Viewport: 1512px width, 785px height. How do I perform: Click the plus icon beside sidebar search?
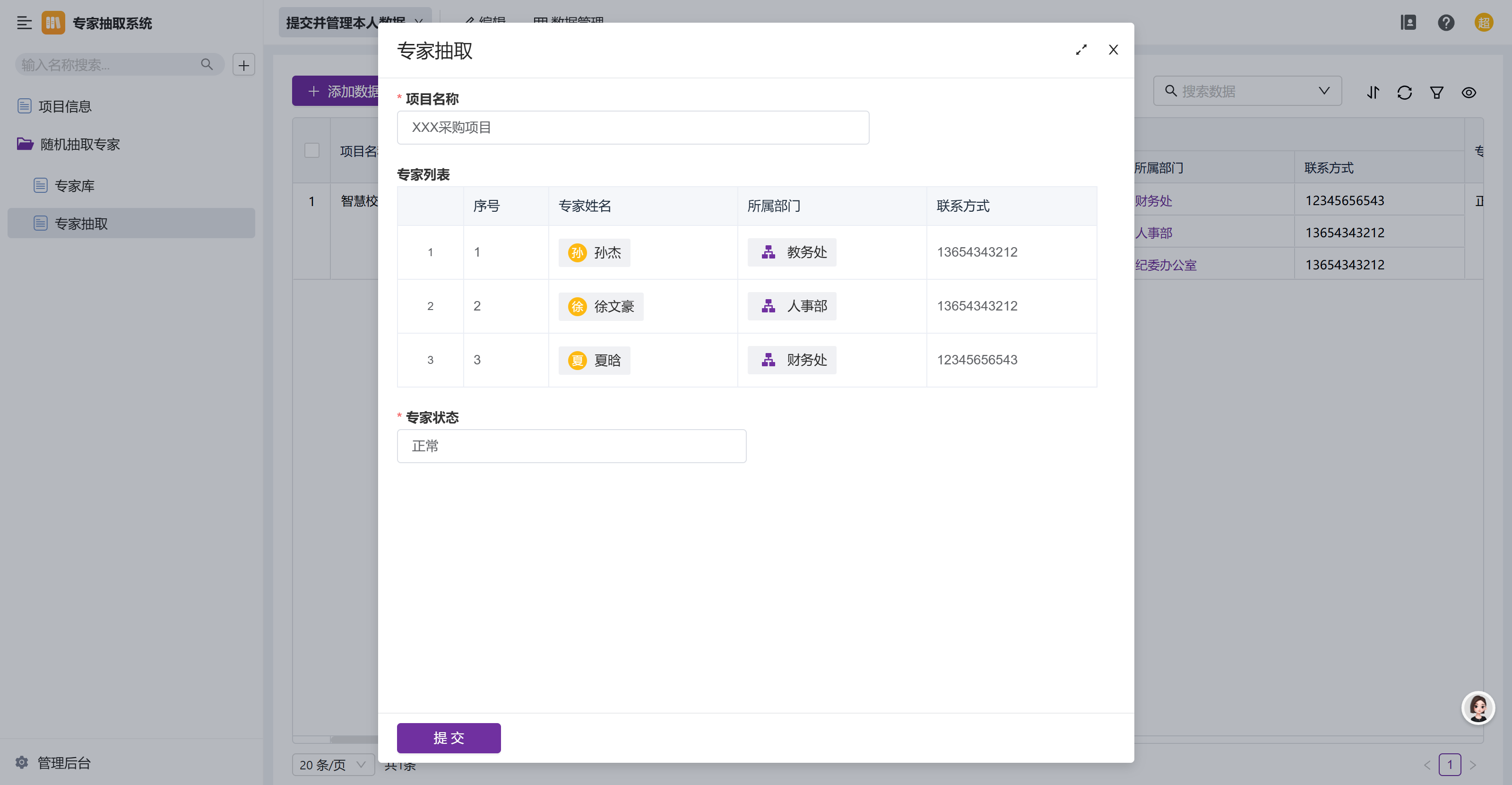[x=243, y=65]
